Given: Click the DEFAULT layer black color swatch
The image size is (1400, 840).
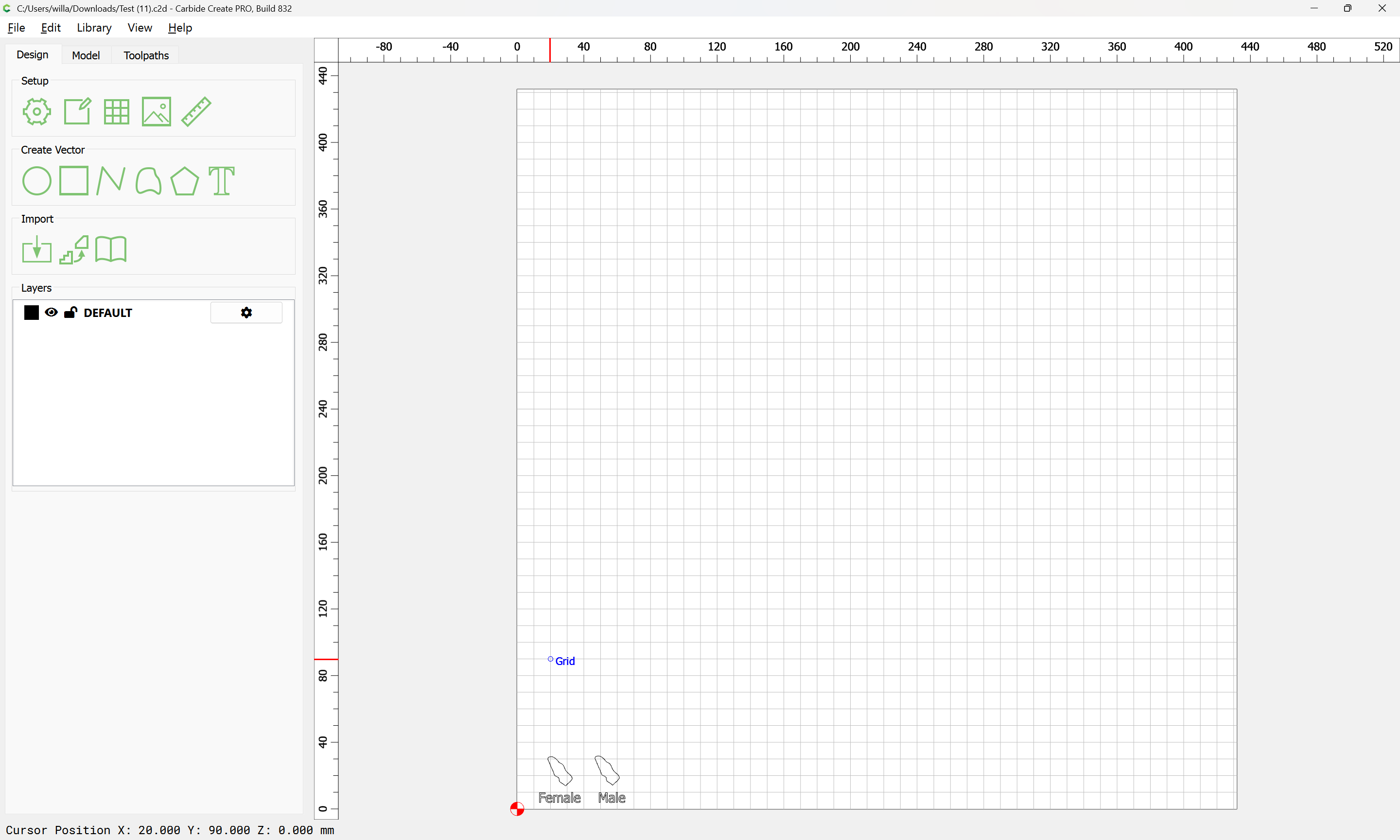Looking at the screenshot, I should (32, 313).
